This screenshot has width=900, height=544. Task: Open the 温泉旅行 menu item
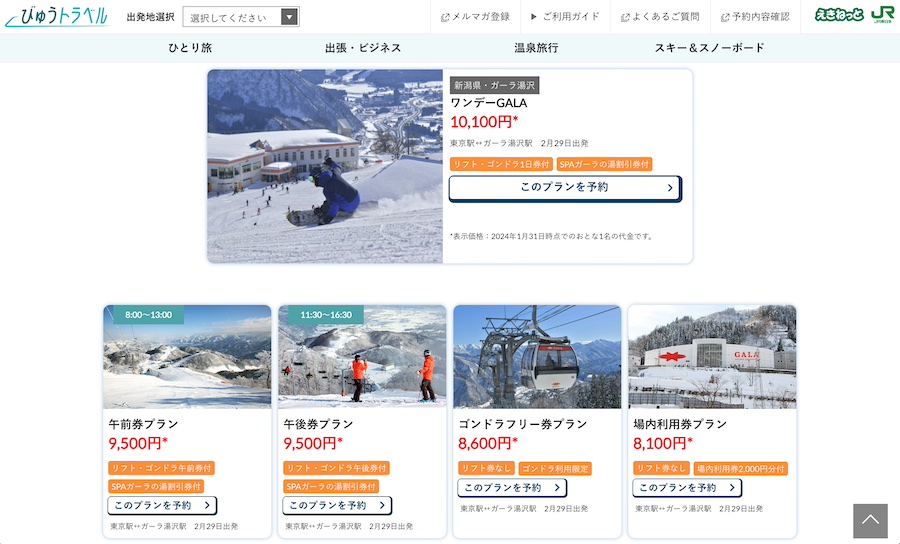coord(536,48)
